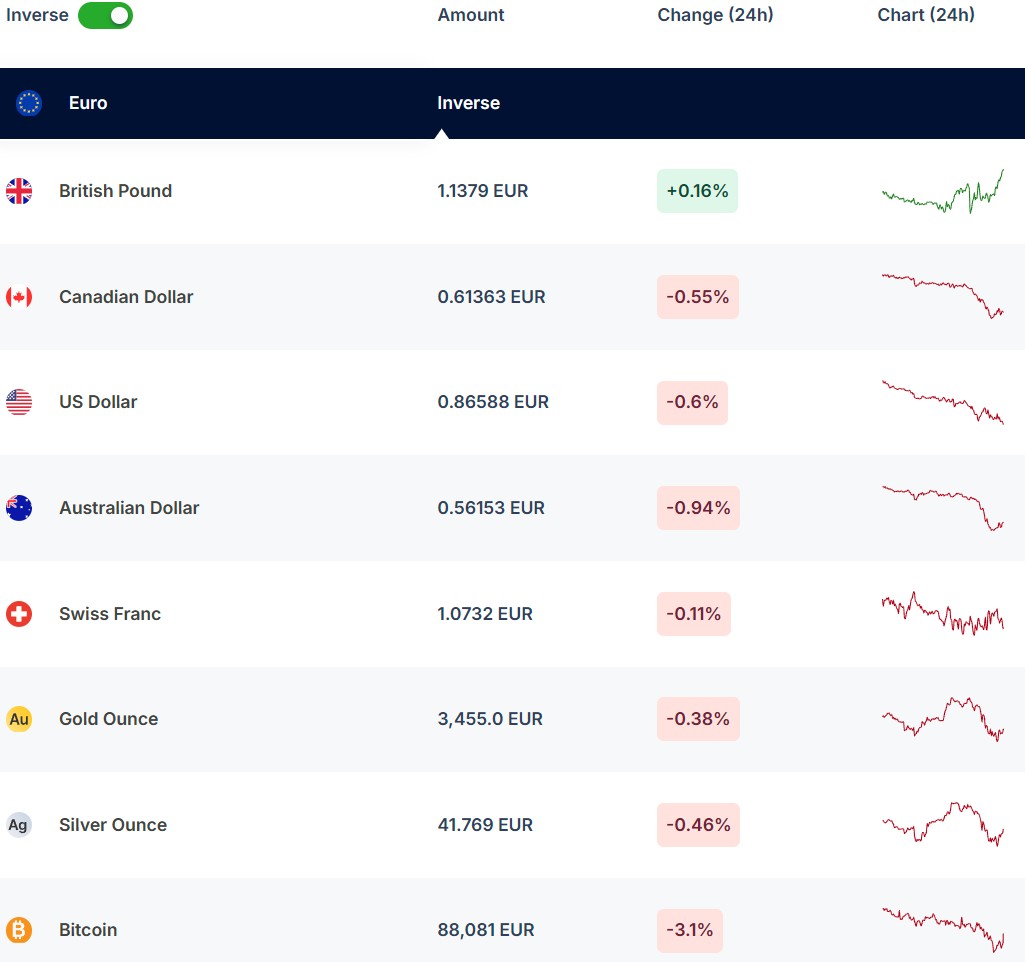Click the Bitcoin logo icon

point(19,930)
